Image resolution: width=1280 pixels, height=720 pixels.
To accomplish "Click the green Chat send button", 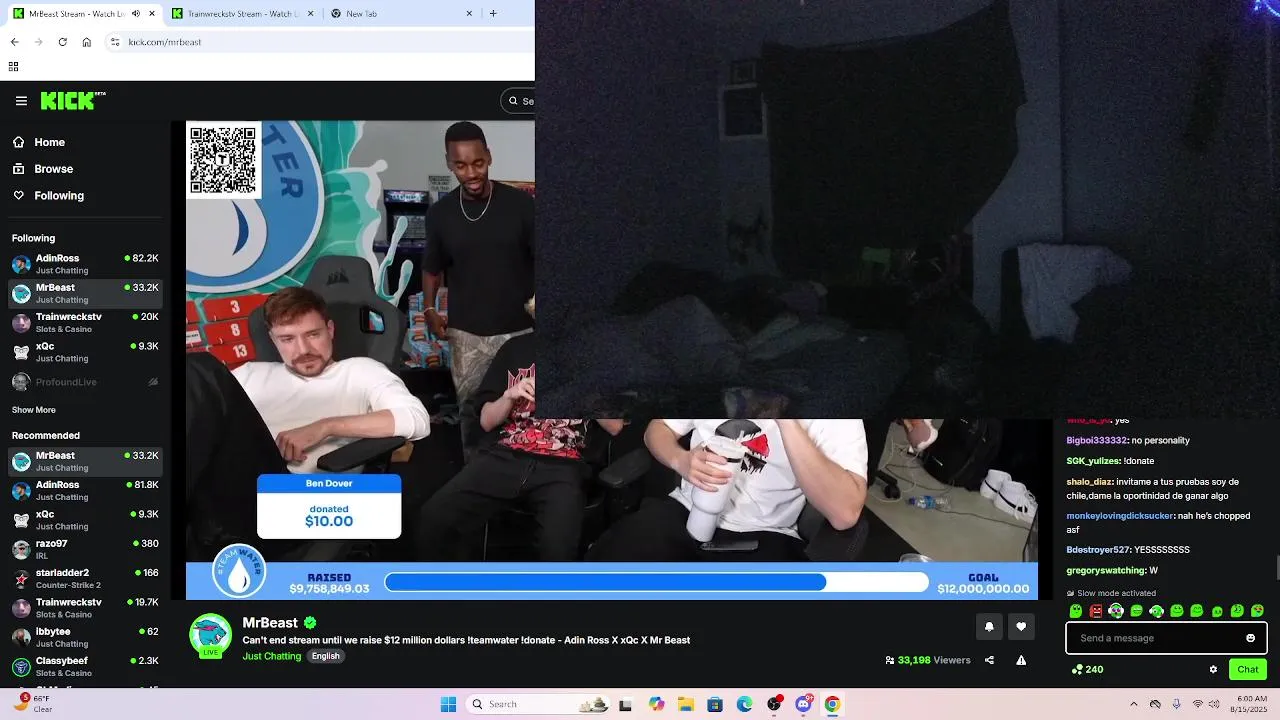I will 1248,670.
